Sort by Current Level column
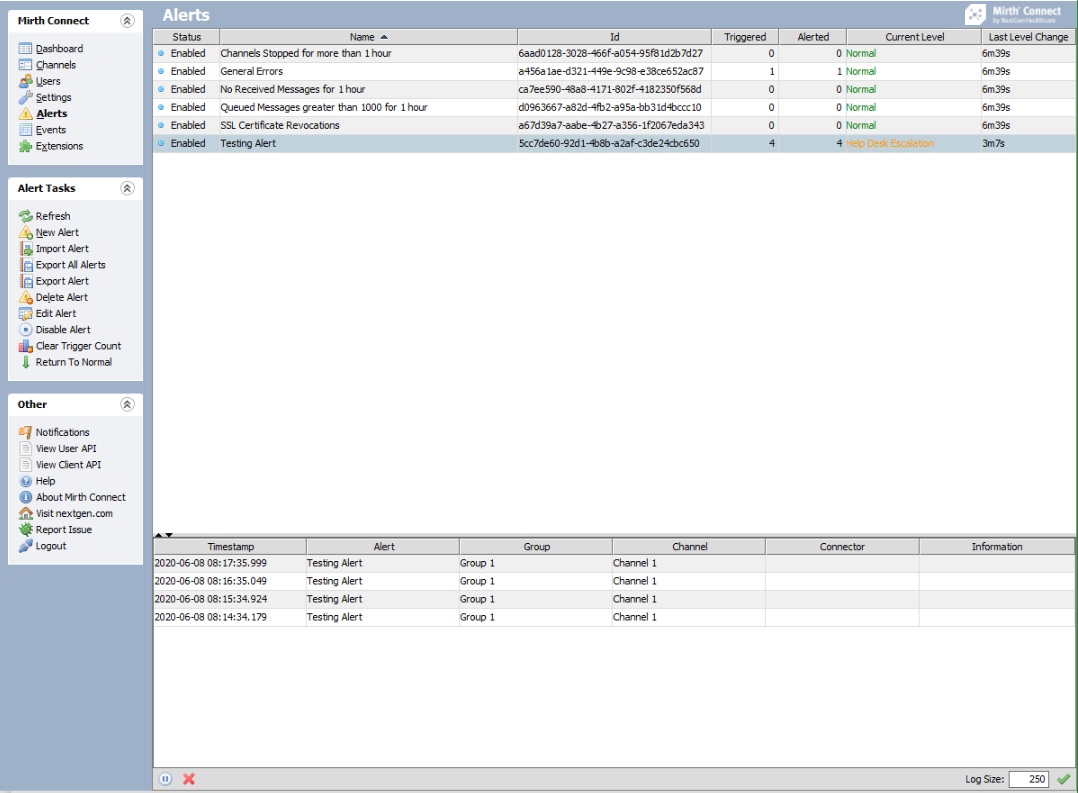 [x=914, y=37]
